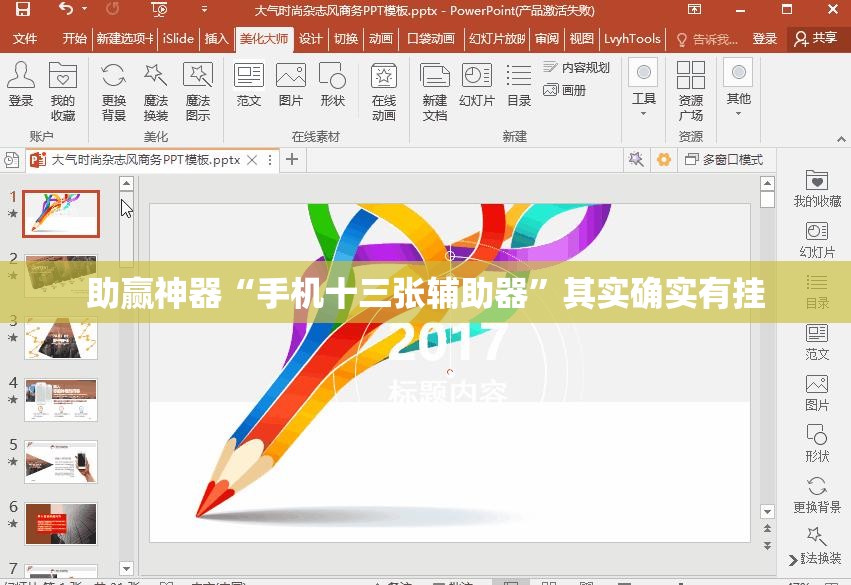Click 图片 in right sidebar
The width and height of the screenshot is (851, 585).
pyautogui.click(x=817, y=393)
